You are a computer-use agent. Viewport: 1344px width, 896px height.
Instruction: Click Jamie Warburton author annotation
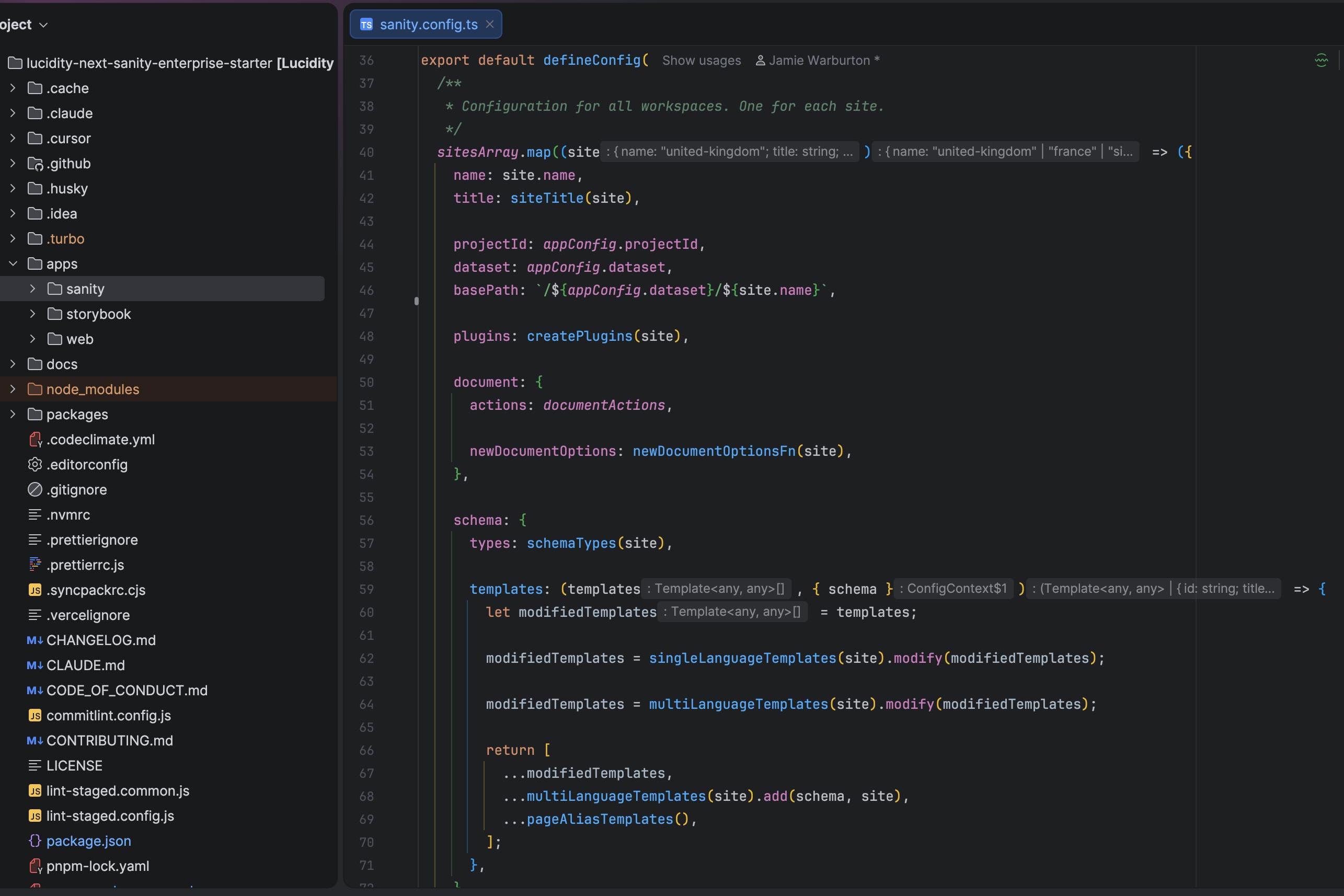818,60
